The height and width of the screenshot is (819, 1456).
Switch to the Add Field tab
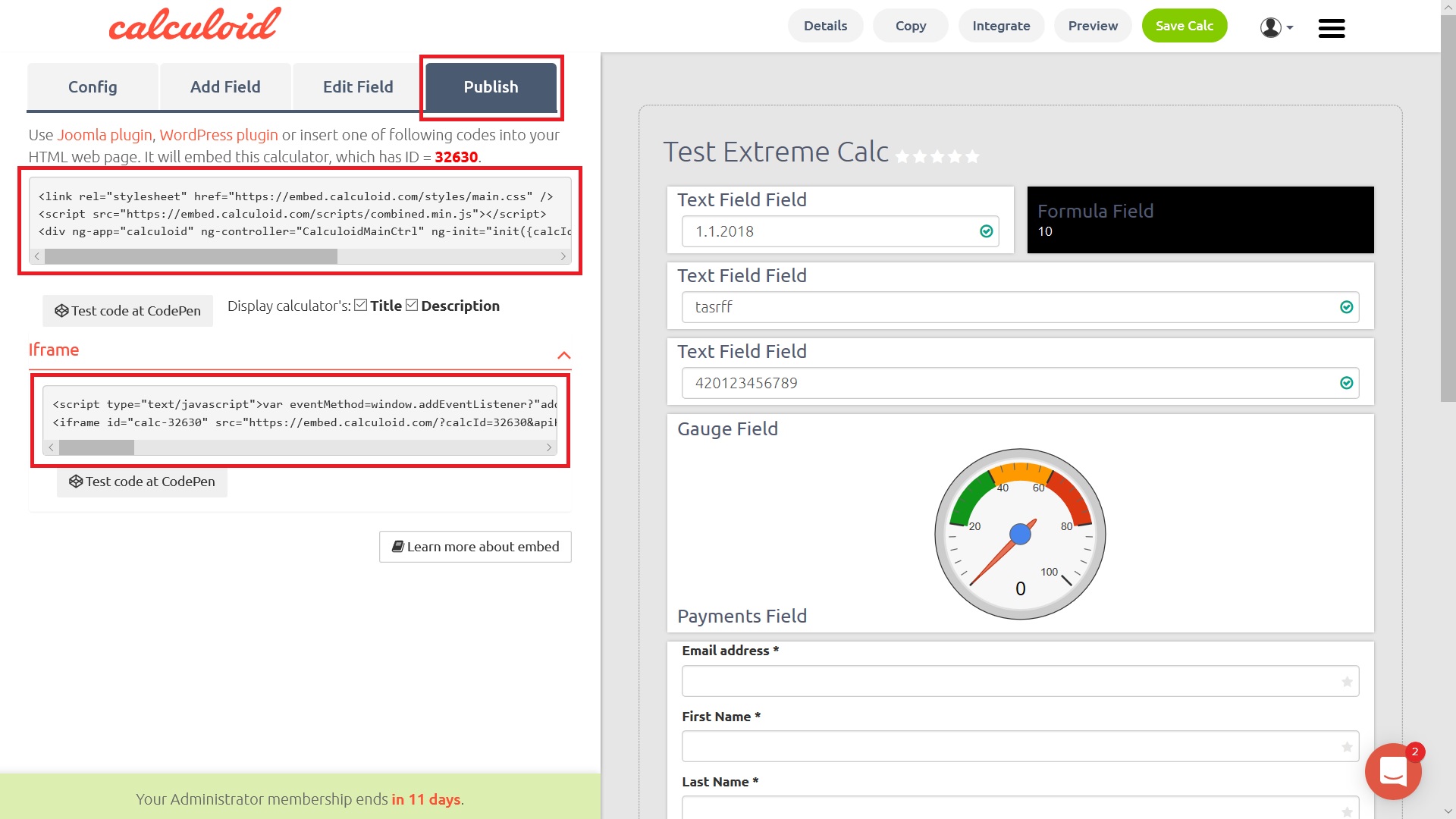[225, 86]
